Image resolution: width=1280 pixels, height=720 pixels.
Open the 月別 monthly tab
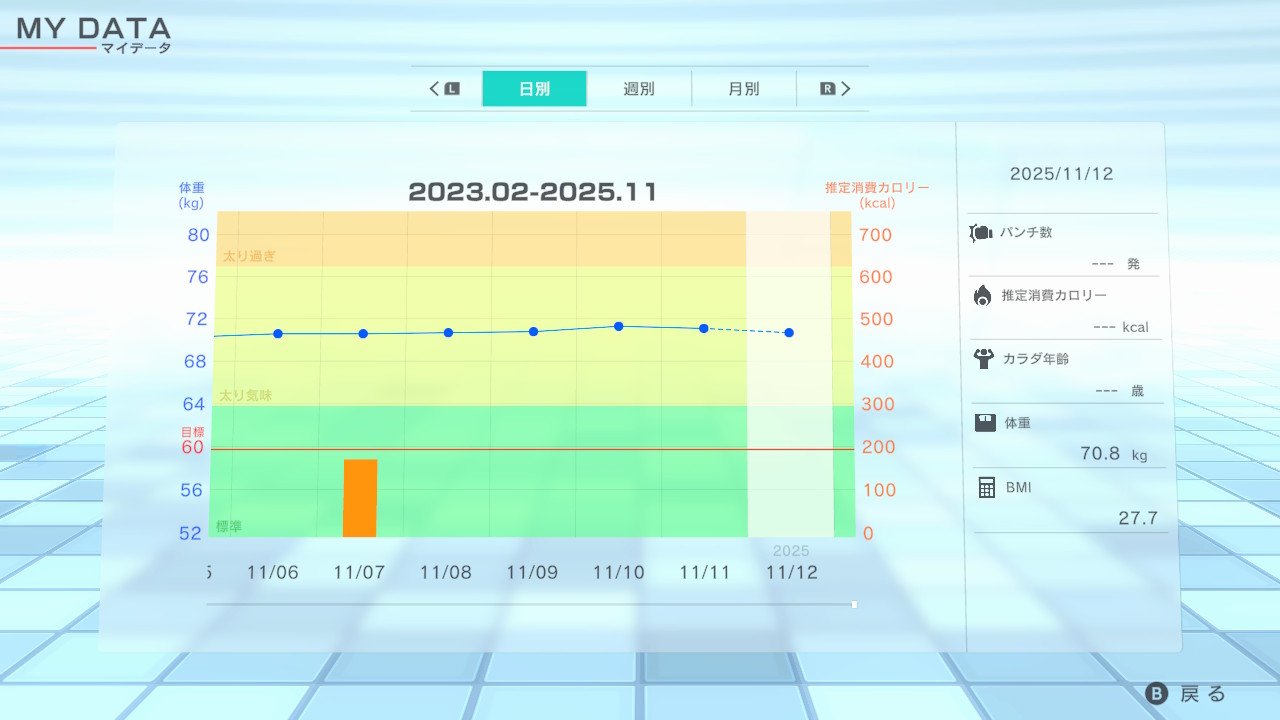[x=743, y=89]
